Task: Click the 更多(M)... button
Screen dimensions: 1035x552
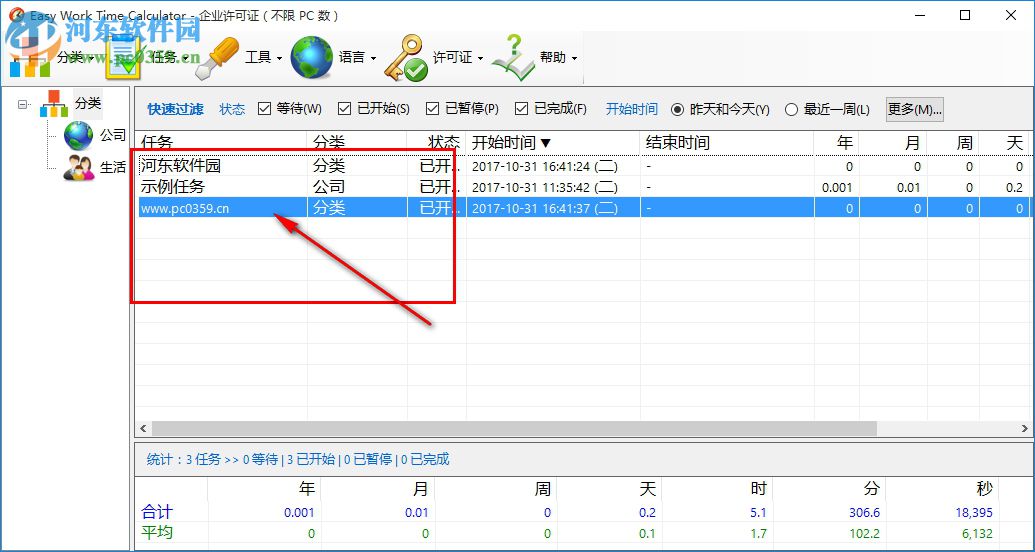Action: tap(914, 109)
